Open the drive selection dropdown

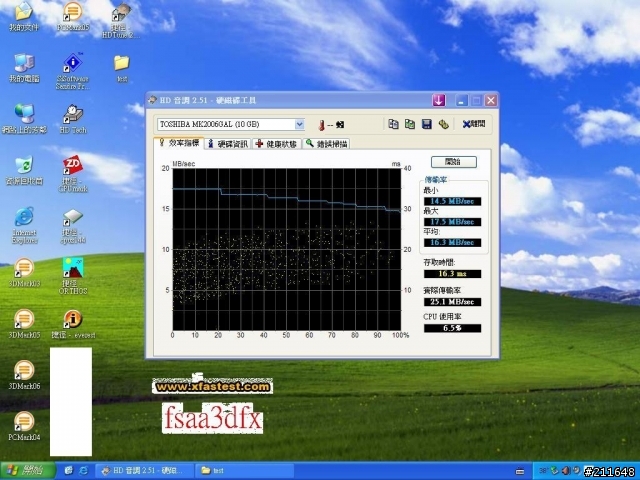[299, 124]
